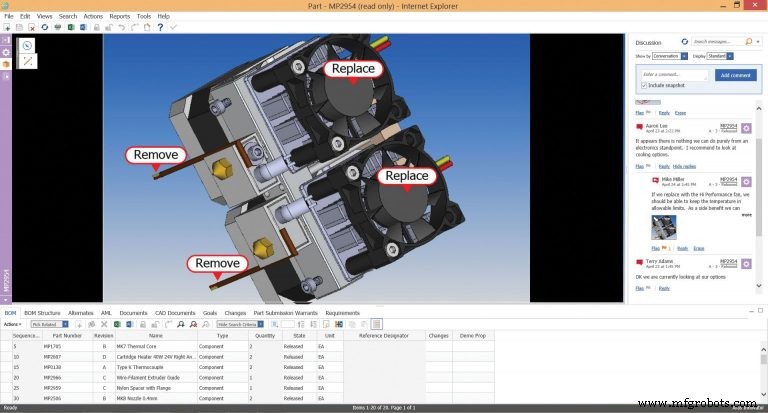Viewport: 768px width, 413px height.
Task: Open the snapshot thumbnail in Mike Miller's reply
Action: point(664,228)
